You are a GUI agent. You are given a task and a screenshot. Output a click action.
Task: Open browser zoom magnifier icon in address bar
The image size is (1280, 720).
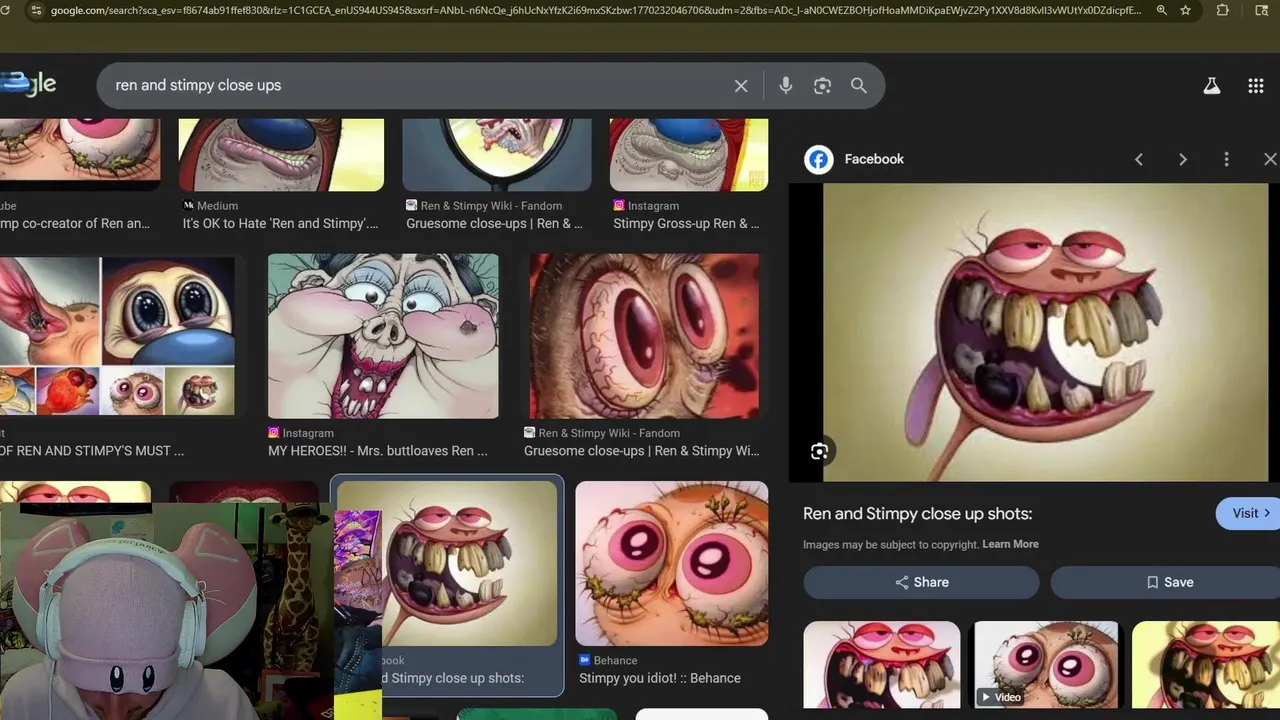point(1161,10)
